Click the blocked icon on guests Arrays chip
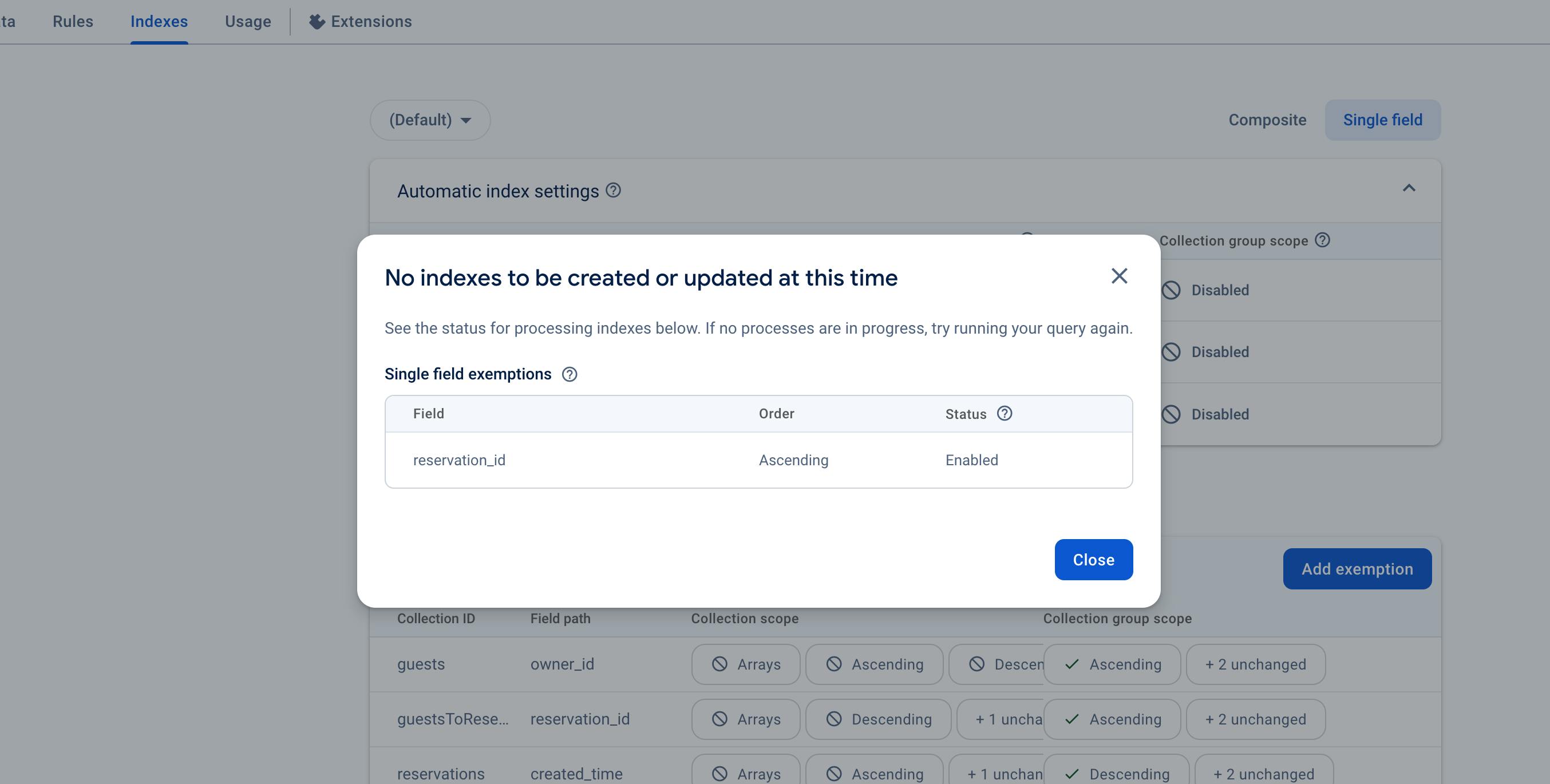1550x784 pixels. 719,664
